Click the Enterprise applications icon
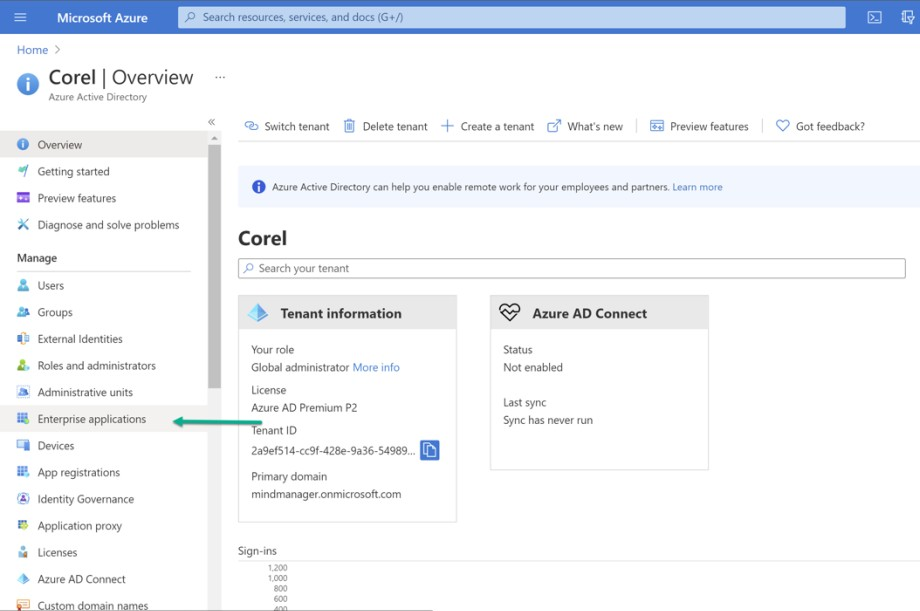Viewport: 920px width, 611px height. [x=23, y=418]
